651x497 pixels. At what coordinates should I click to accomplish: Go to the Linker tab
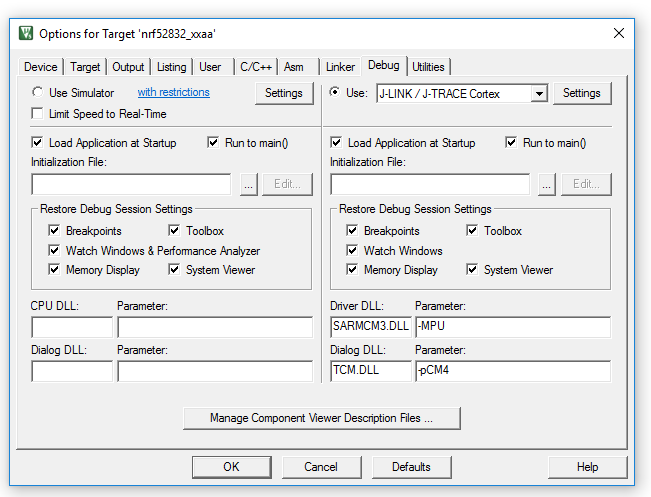340,67
